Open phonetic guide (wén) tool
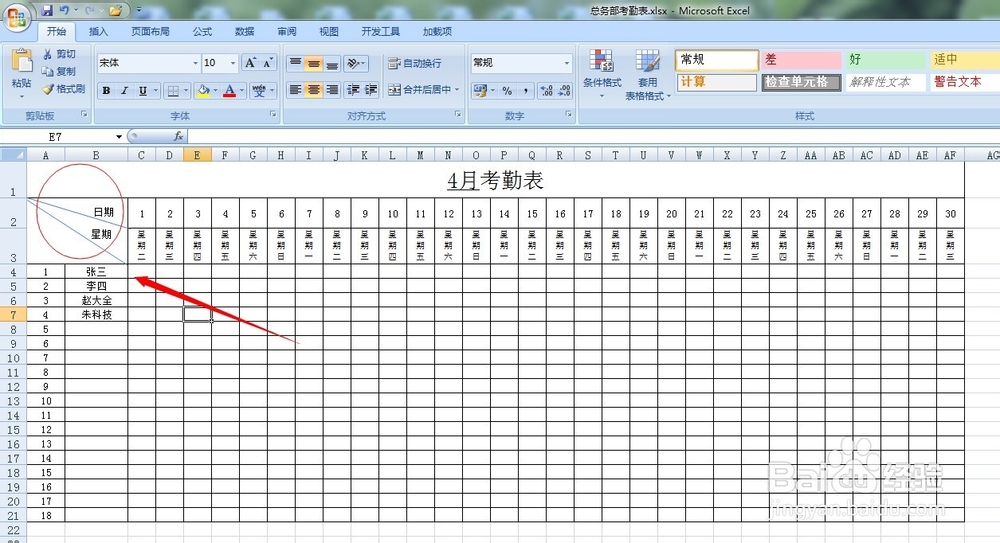The width and height of the screenshot is (1000, 543). 258,91
